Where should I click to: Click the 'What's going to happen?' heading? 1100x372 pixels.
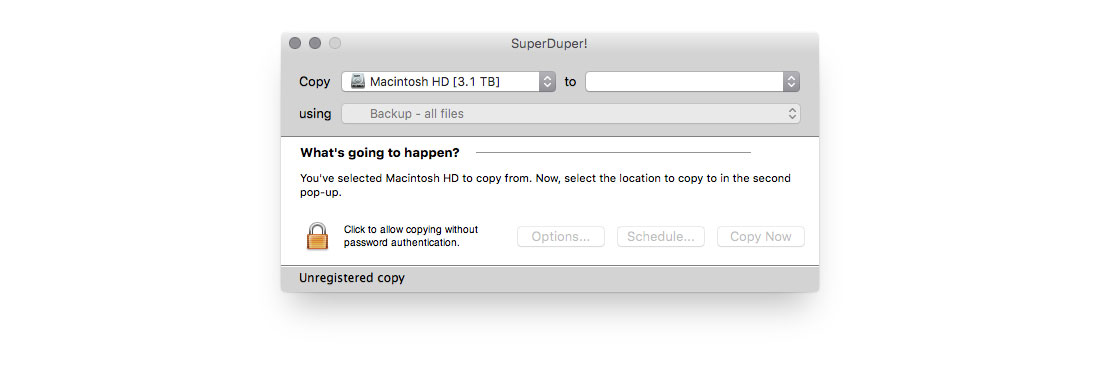point(380,152)
